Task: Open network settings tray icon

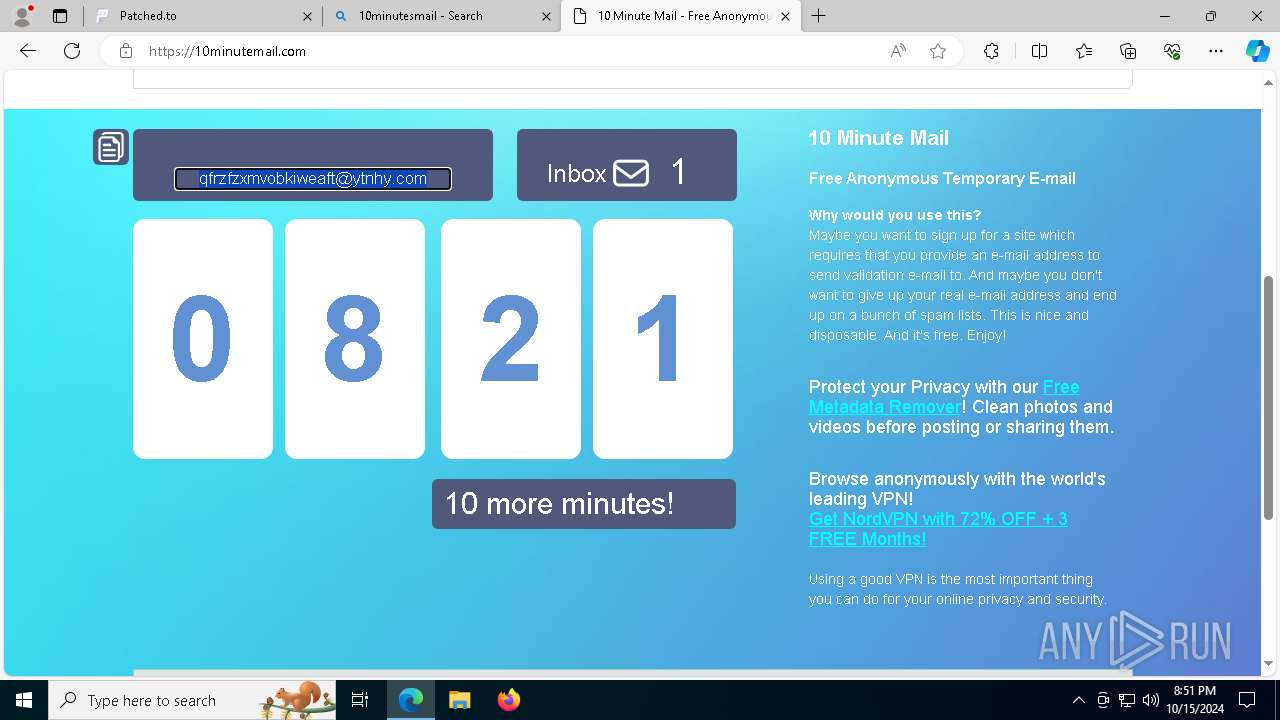Action: [1127, 700]
